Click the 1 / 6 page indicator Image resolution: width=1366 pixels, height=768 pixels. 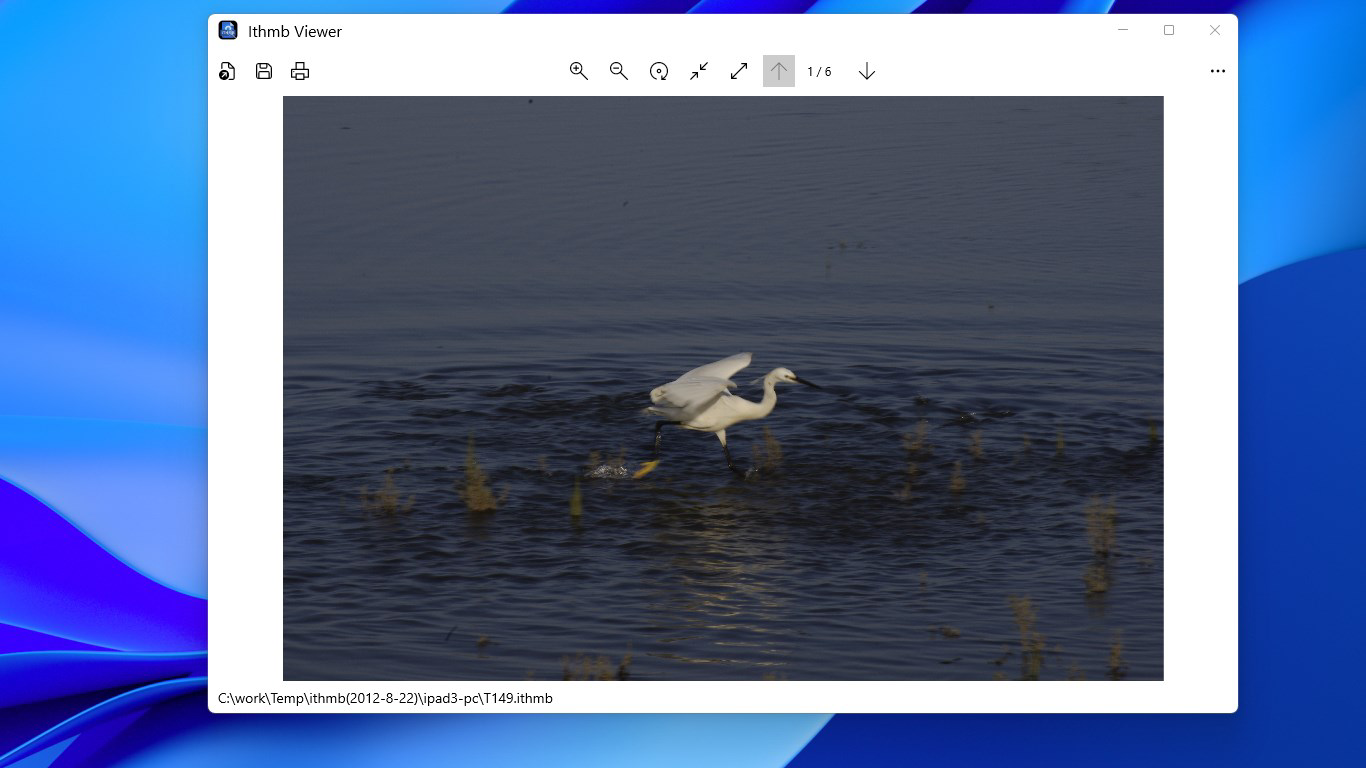pyautogui.click(x=820, y=71)
